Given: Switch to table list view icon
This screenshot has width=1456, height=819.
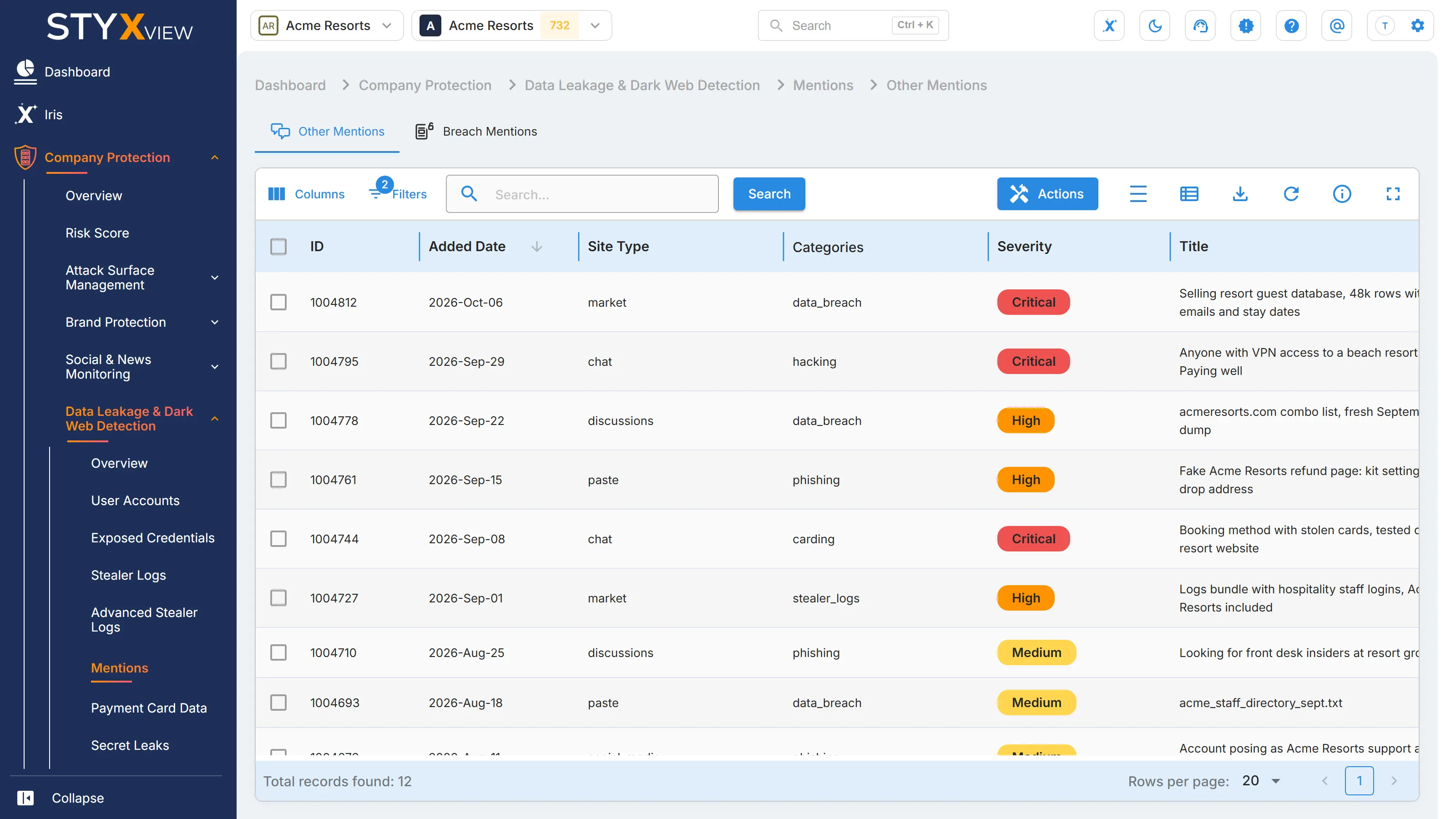Looking at the screenshot, I should [x=1189, y=194].
